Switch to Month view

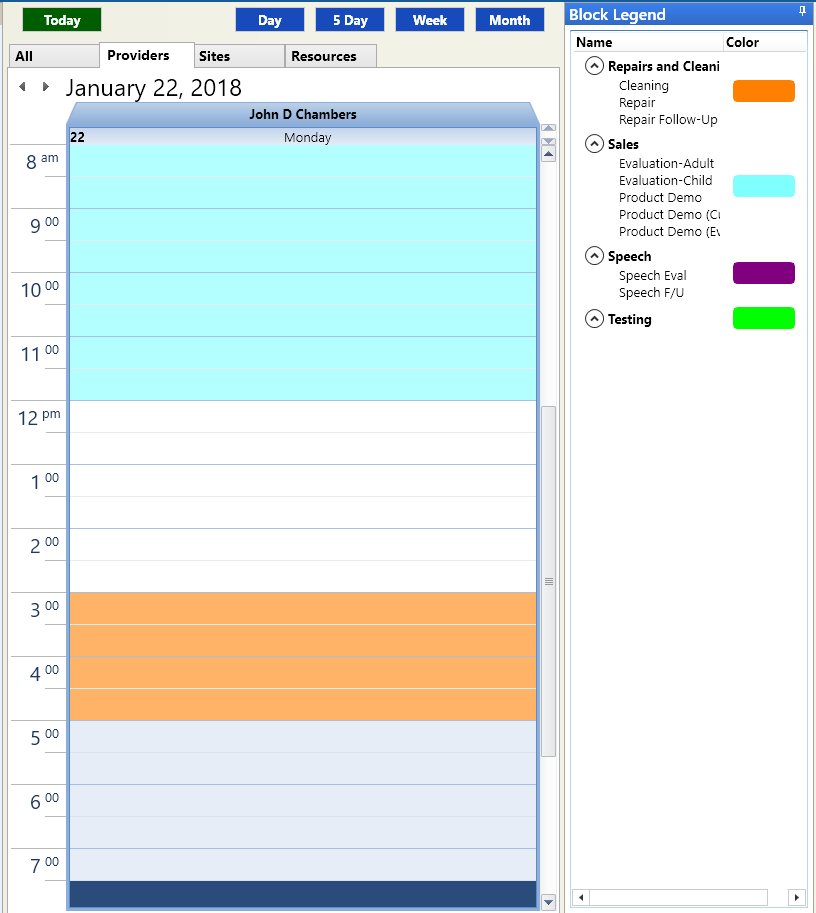click(x=510, y=20)
